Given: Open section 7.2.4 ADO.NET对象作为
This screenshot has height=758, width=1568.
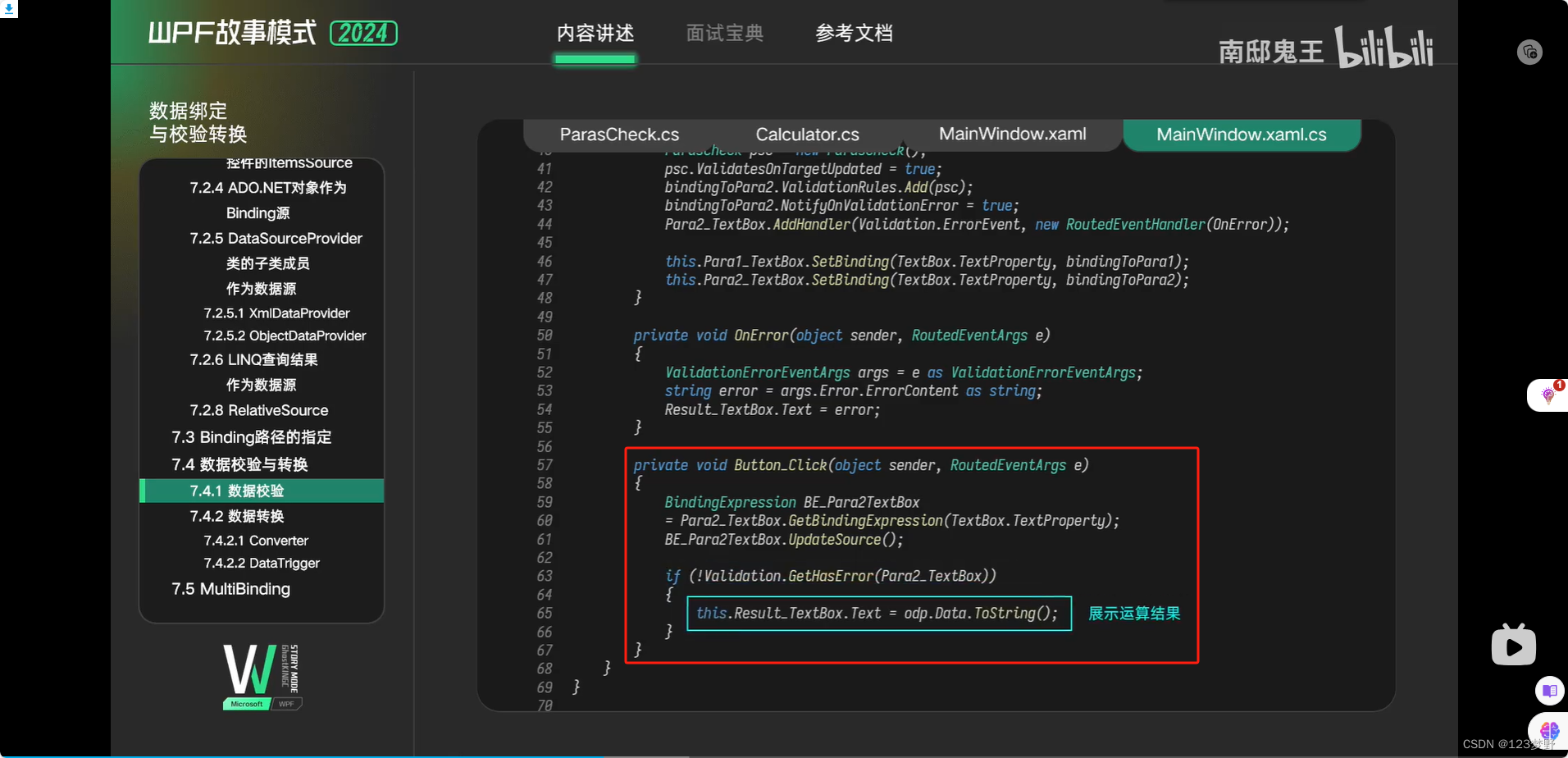Looking at the screenshot, I should tap(268, 188).
